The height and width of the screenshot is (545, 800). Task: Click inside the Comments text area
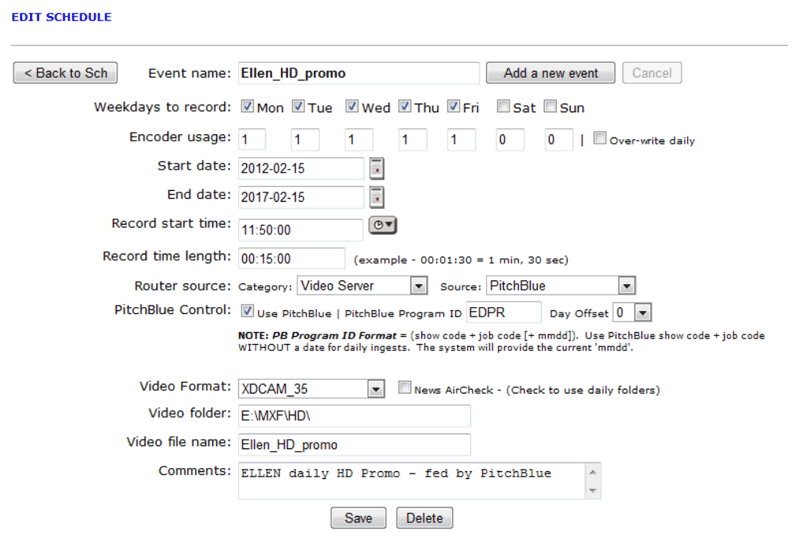click(x=412, y=481)
